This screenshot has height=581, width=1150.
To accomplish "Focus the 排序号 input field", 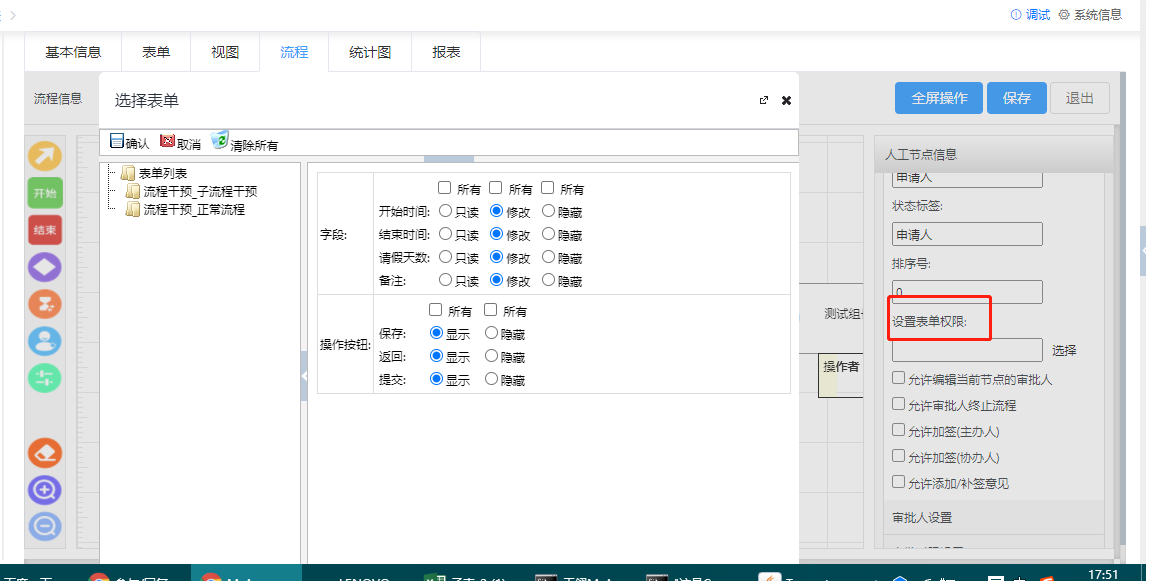I will 967,291.
